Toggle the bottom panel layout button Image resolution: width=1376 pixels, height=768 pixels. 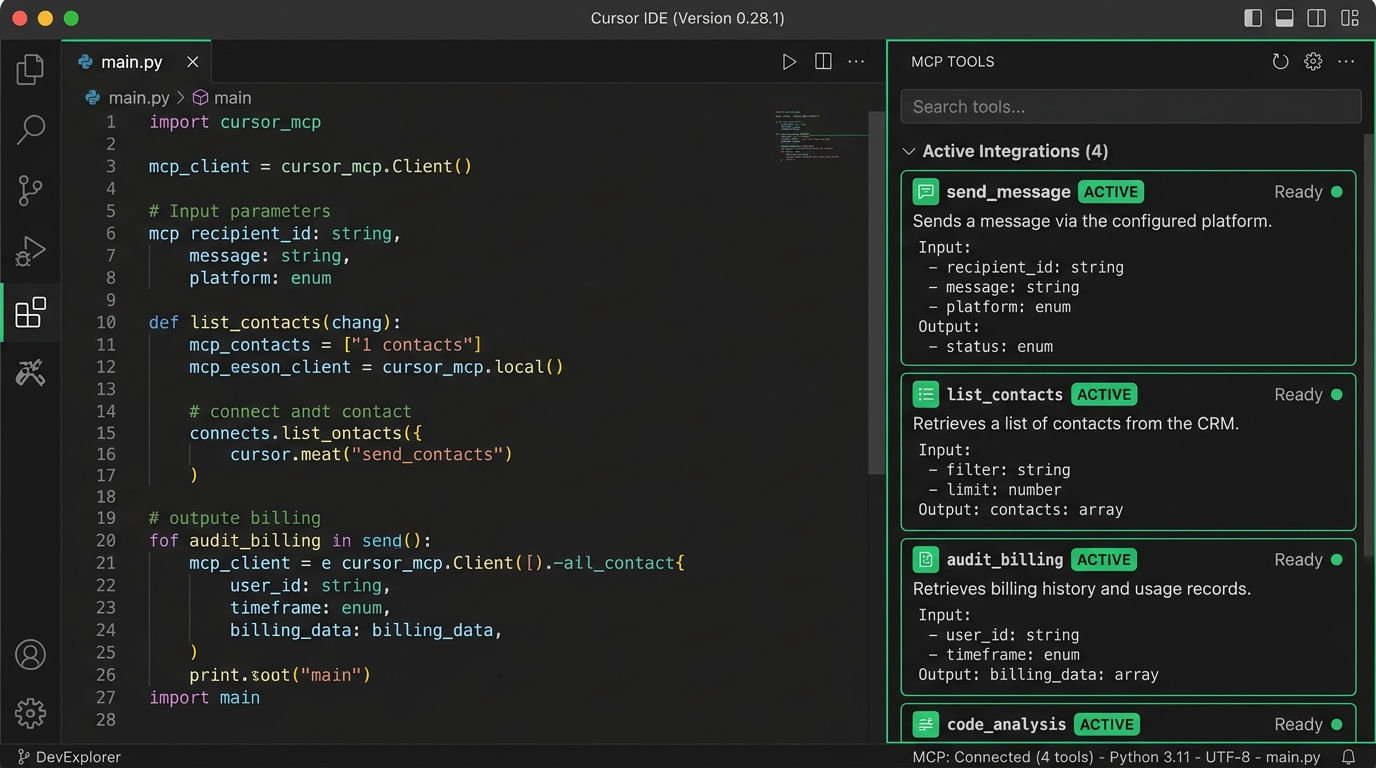coord(1285,18)
